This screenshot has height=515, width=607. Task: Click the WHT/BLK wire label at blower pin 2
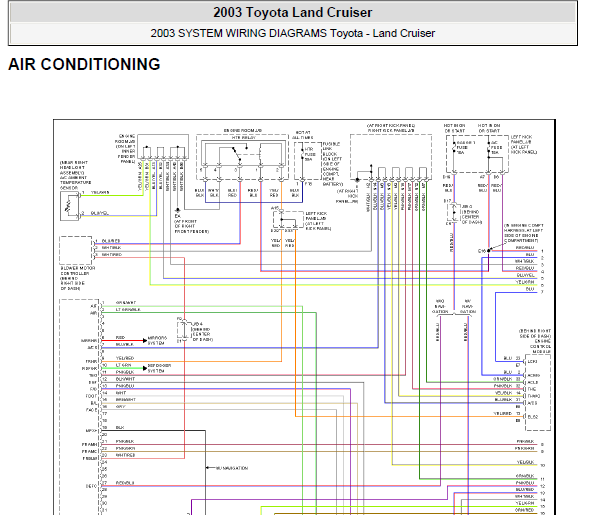tap(111, 248)
